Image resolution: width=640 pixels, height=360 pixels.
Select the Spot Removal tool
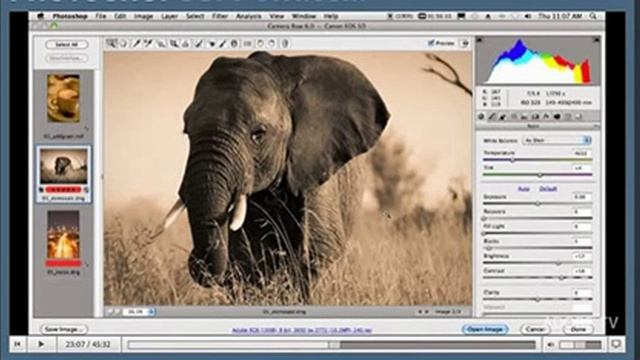pos(199,43)
